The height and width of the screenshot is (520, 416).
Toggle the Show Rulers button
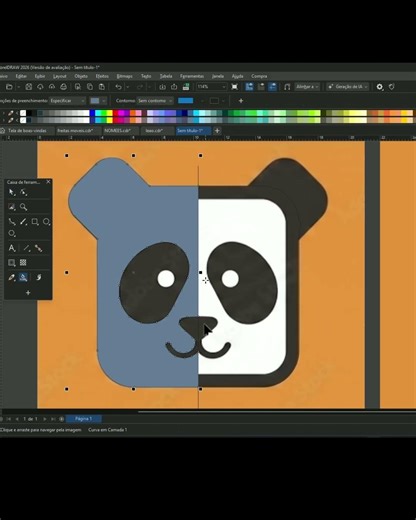(x=249, y=87)
